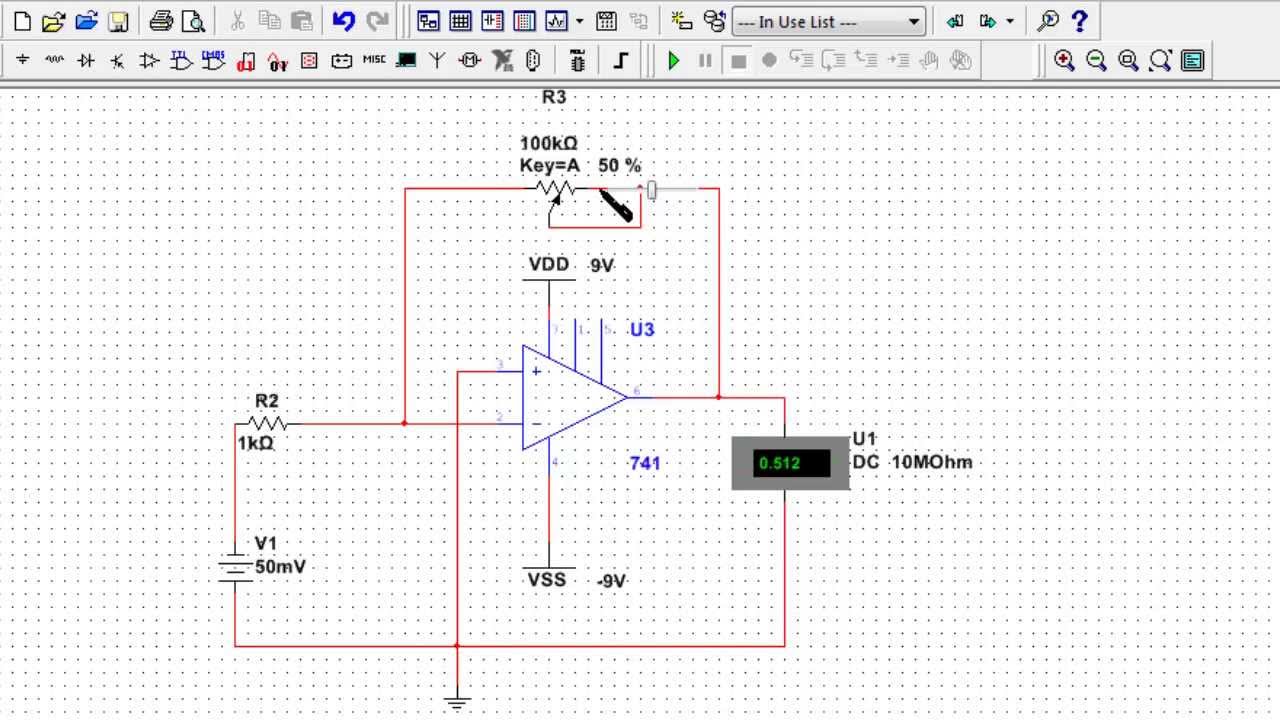Image resolution: width=1280 pixels, height=720 pixels.
Task: Zoom to fit page
Action: tap(1160, 61)
